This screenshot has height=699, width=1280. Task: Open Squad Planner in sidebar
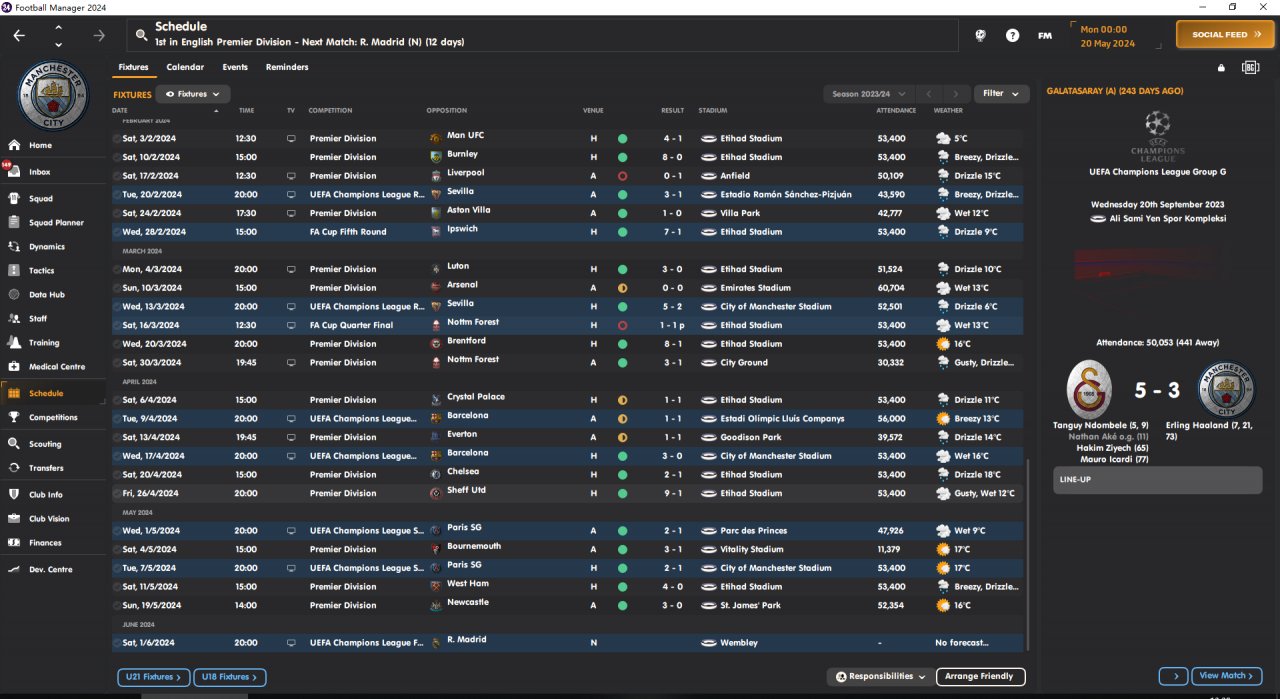pos(55,222)
